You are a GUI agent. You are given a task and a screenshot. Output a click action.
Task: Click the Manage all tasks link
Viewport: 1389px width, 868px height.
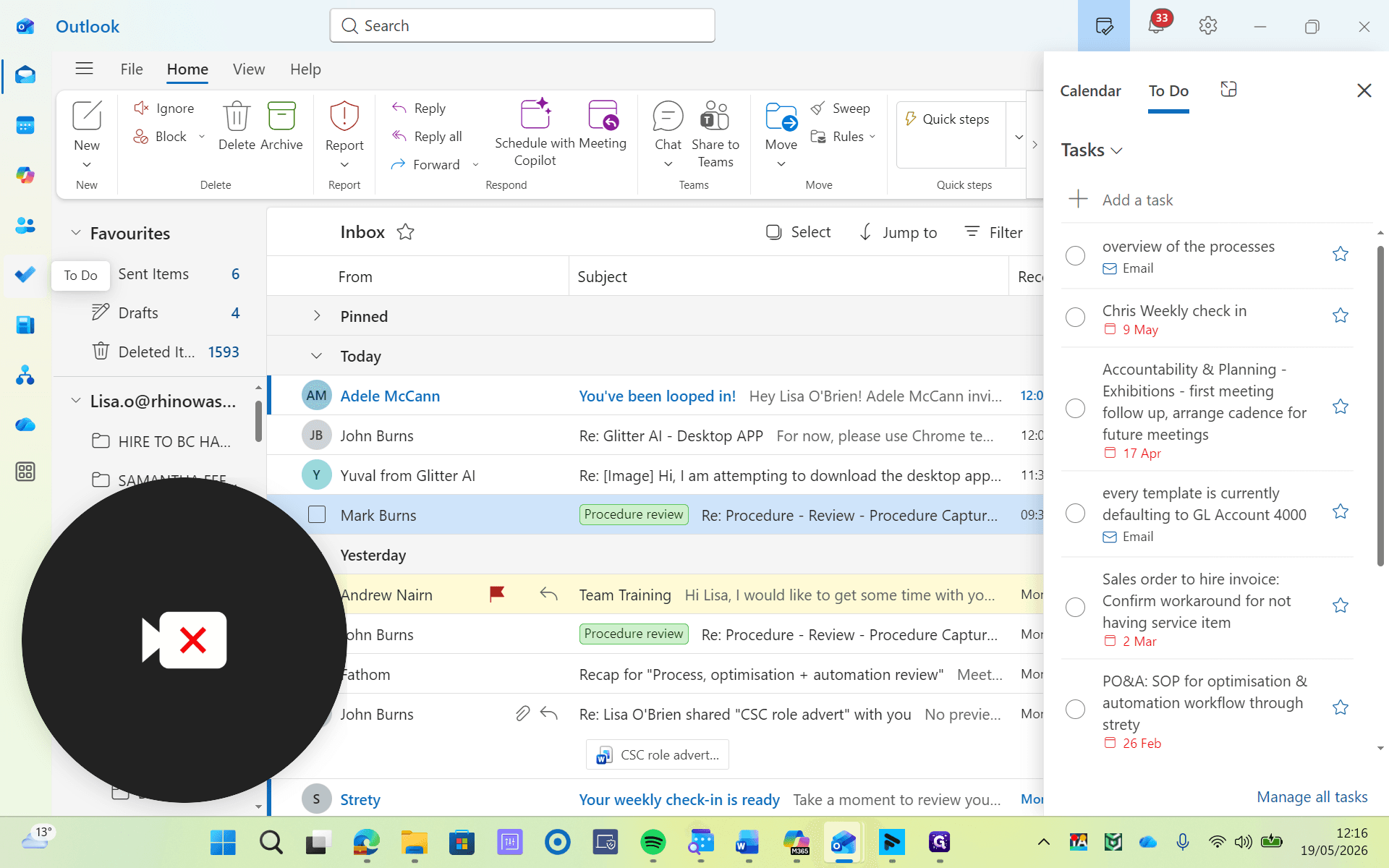pos(1312,797)
